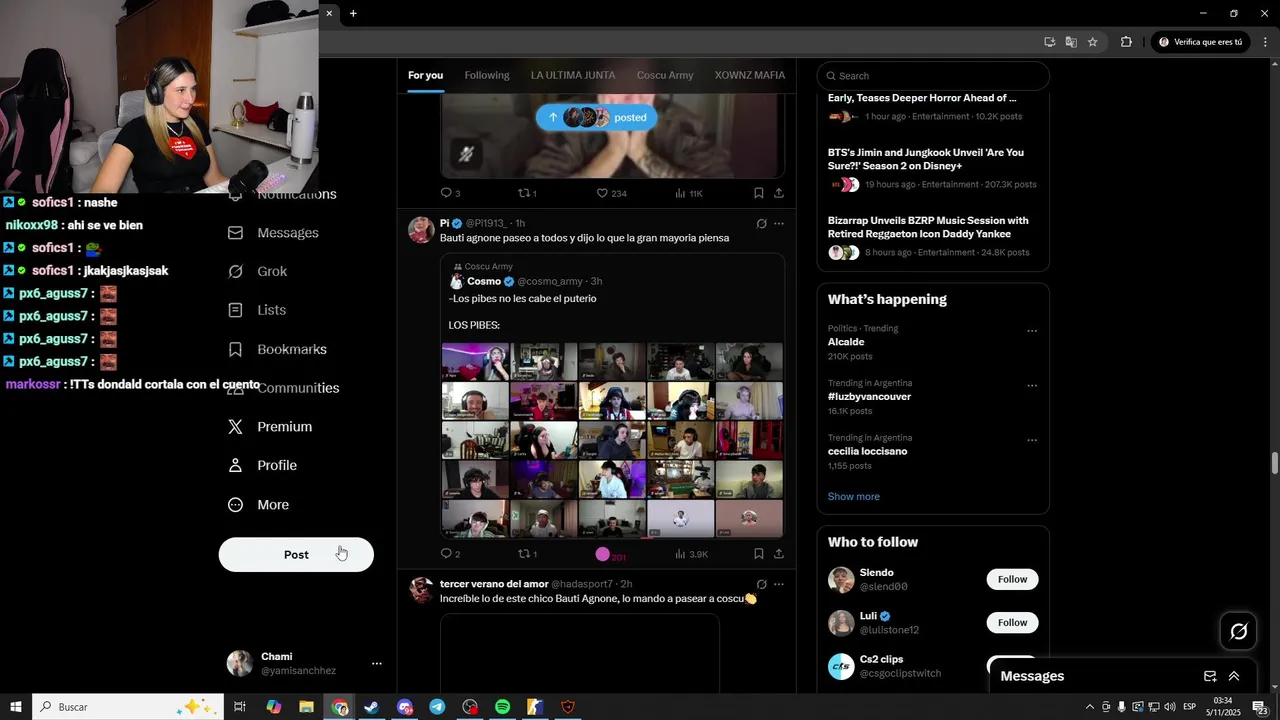The width and height of the screenshot is (1280, 720).
Task: View analytics showing 11K views
Action: click(689, 193)
